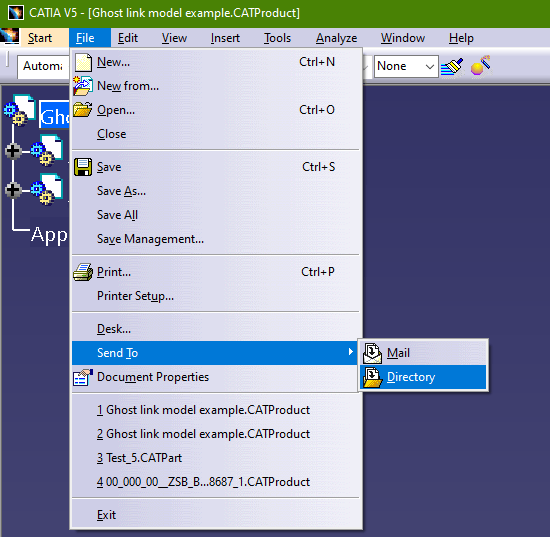Choose Close from File menu
Image resolution: width=550 pixels, height=537 pixels.
point(215,134)
